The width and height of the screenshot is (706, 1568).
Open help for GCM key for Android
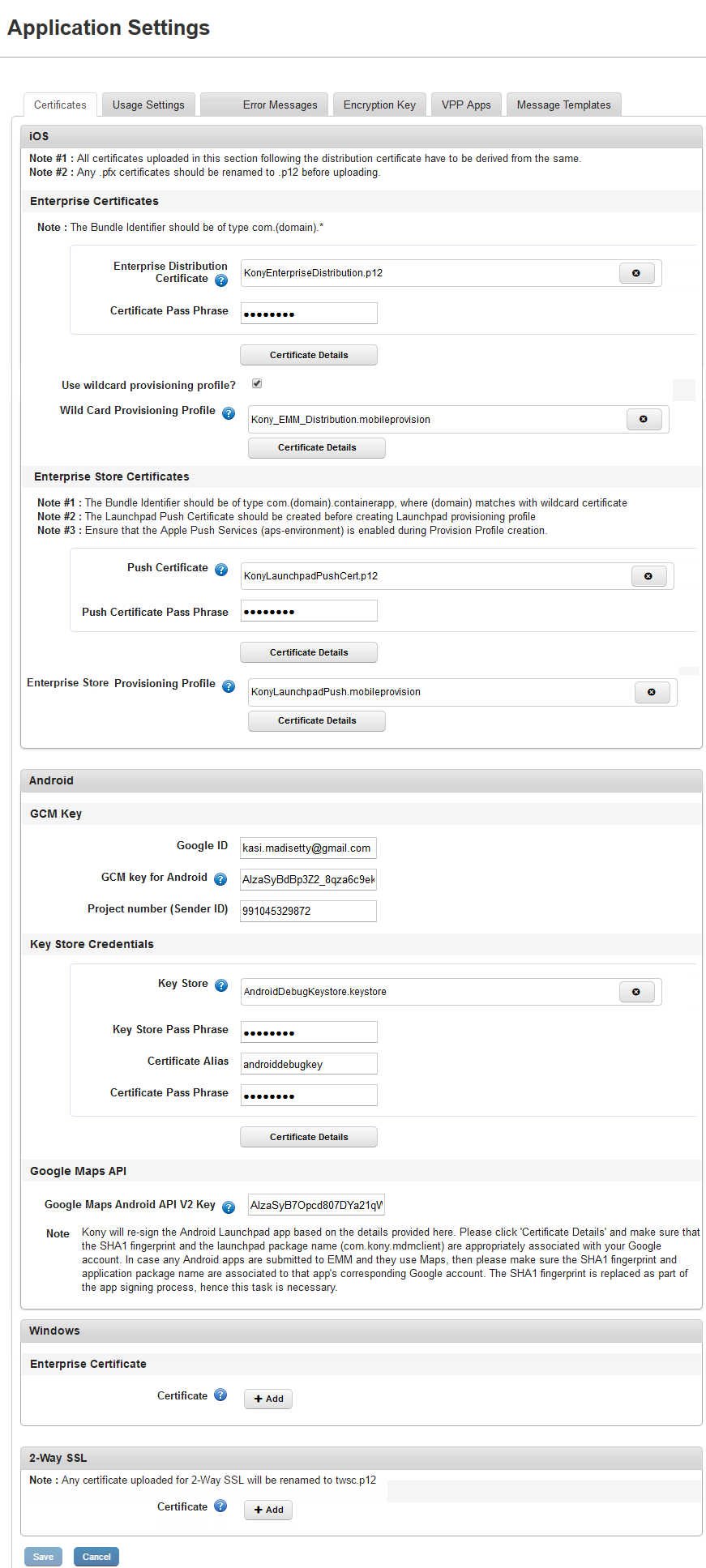[x=220, y=879]
